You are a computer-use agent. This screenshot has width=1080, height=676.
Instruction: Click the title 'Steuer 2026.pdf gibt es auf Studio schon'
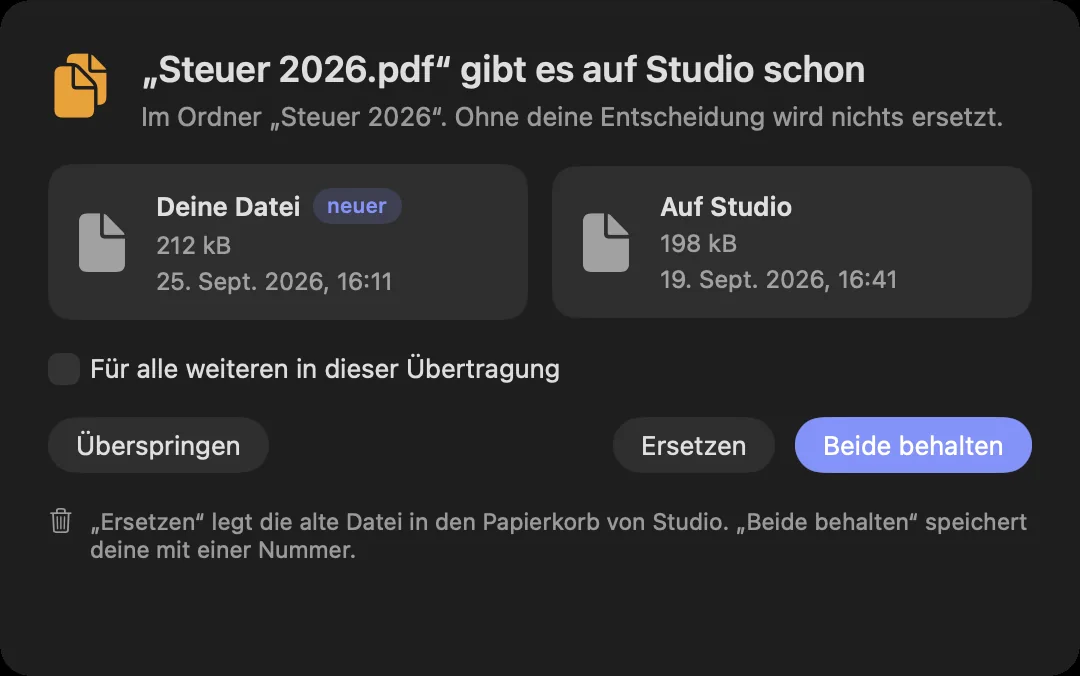point(503,70)
